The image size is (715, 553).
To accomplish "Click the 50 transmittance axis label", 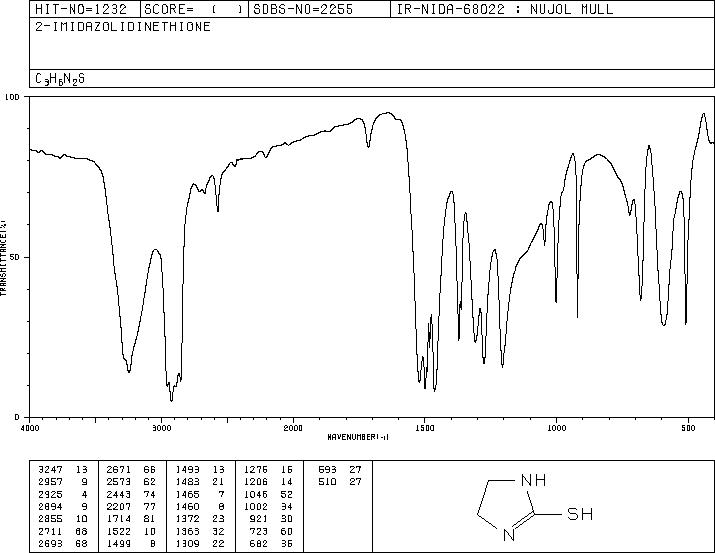I will click(x=15, y=257).
